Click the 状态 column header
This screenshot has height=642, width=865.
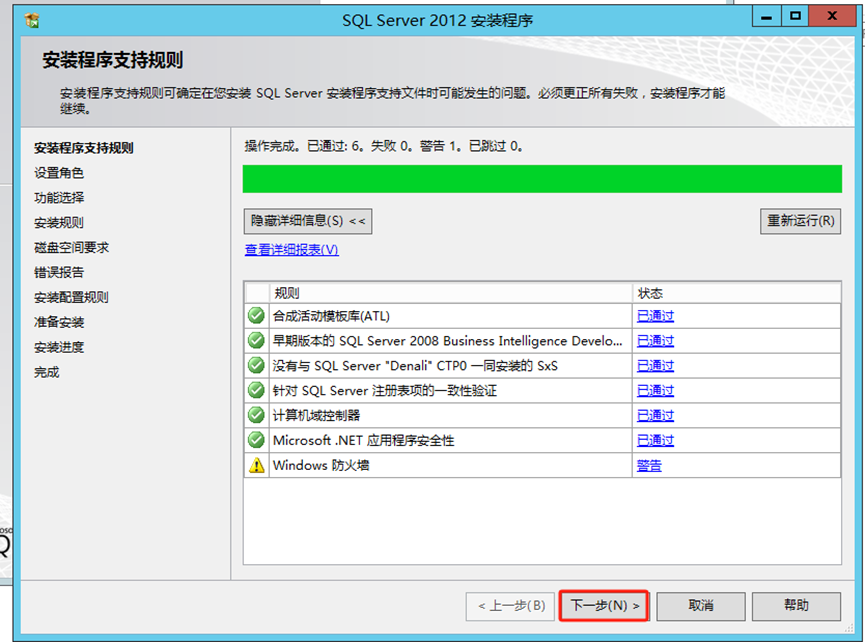coord(736,293)
